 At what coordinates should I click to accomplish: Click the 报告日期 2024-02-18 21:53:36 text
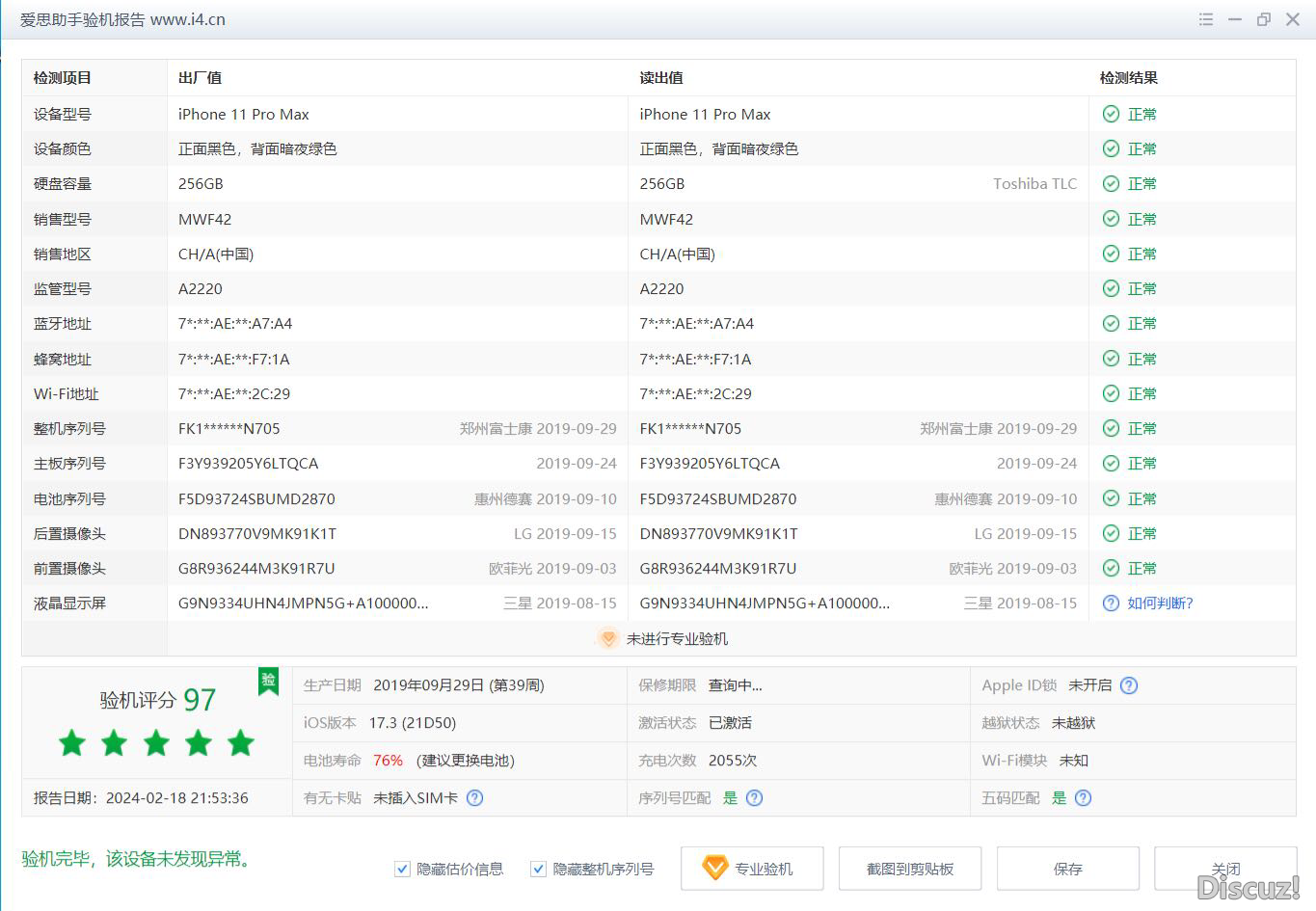141,797
